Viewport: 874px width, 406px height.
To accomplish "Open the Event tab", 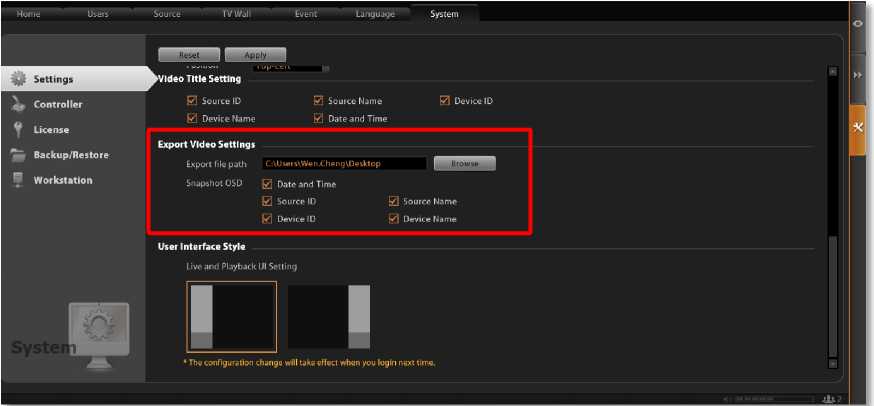I will pos(305,14).
